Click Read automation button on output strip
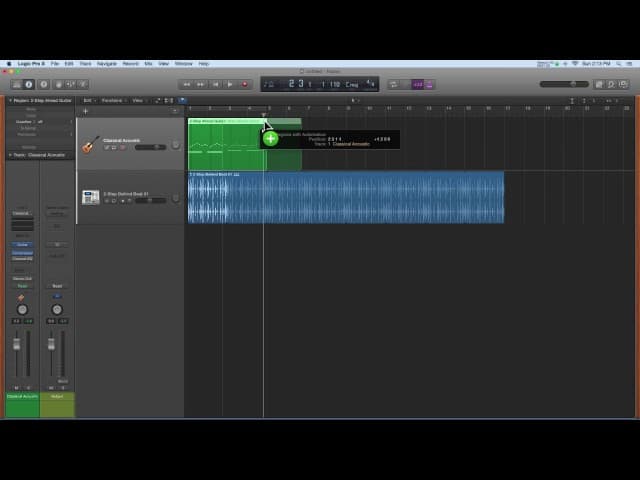The height and width of the screenshot is (480, 640). pyautogui.click(x=57, y=286)
